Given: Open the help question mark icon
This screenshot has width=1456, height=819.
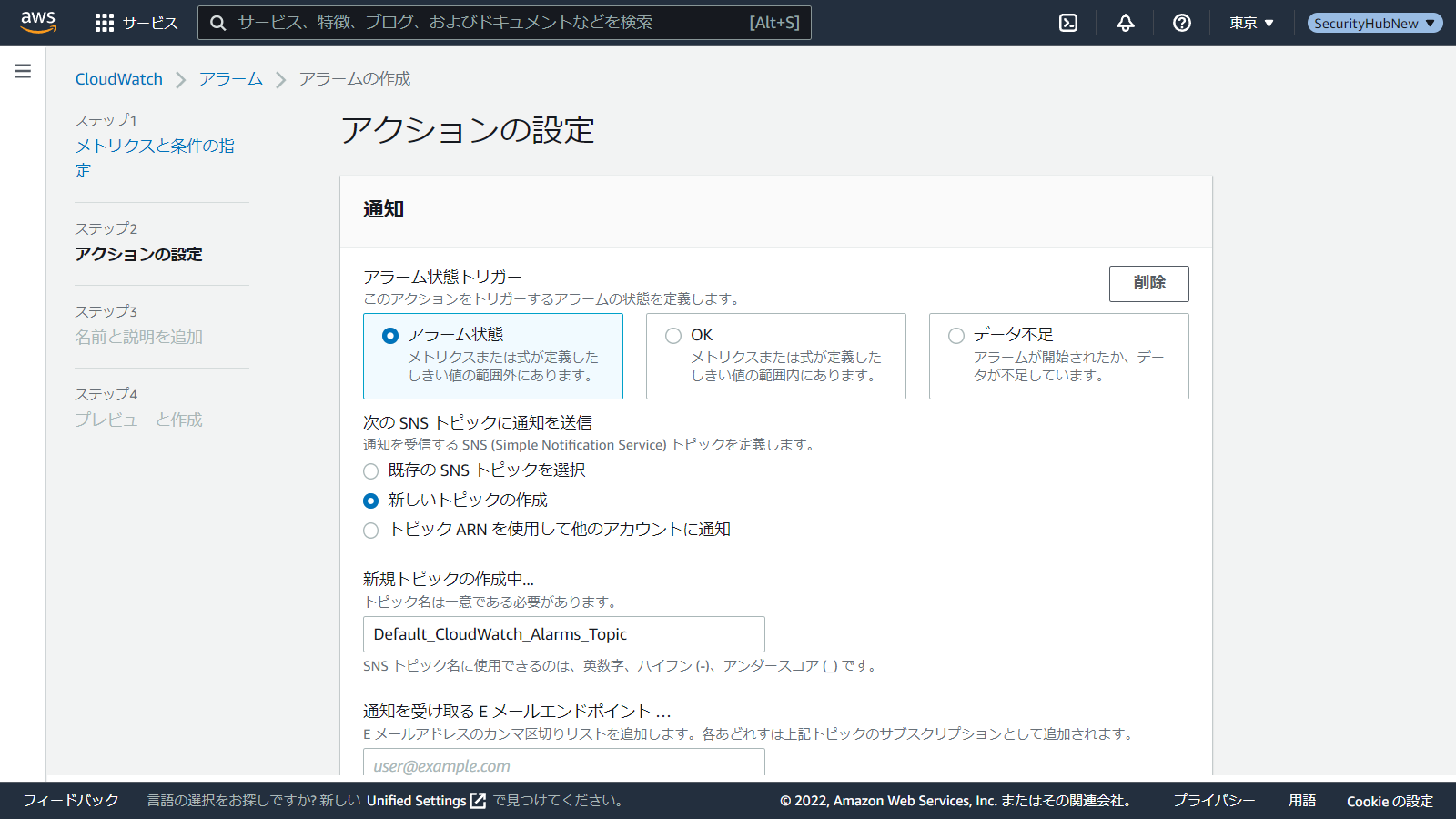Looking at the screenshot, I should (1182, 23).
